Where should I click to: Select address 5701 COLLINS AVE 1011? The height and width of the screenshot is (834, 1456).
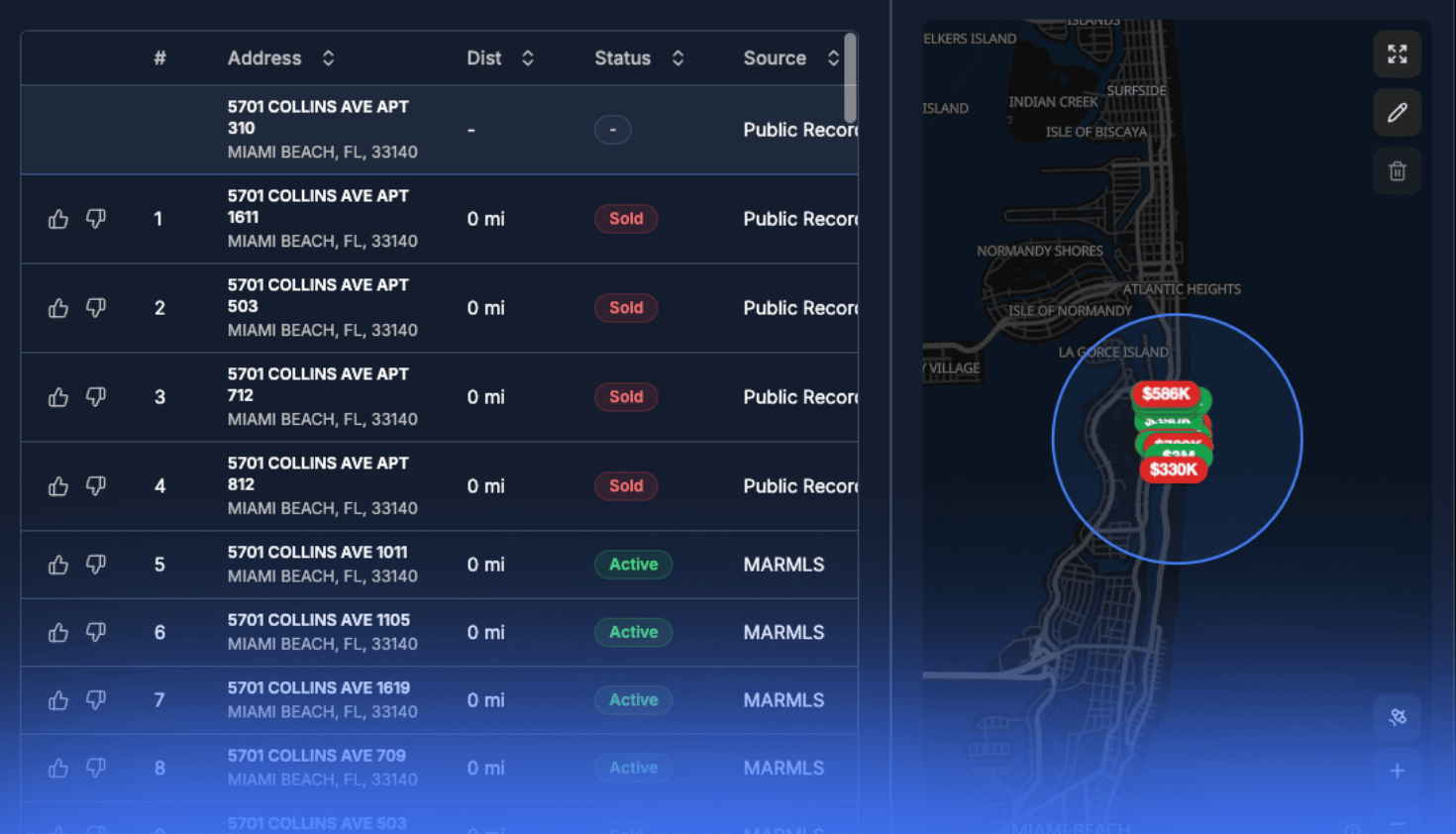tap(317, 552)
